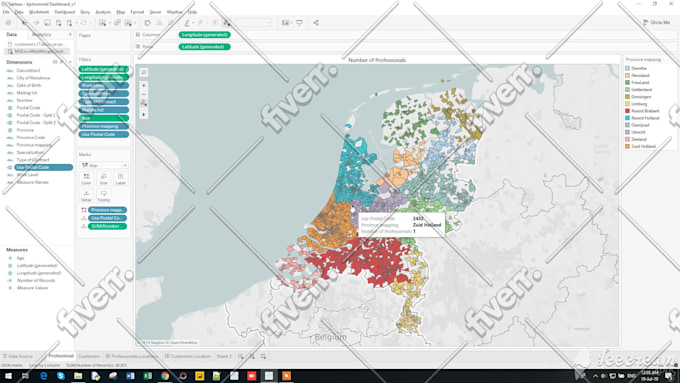Click the Province mapping filter pill

(104, 126)
